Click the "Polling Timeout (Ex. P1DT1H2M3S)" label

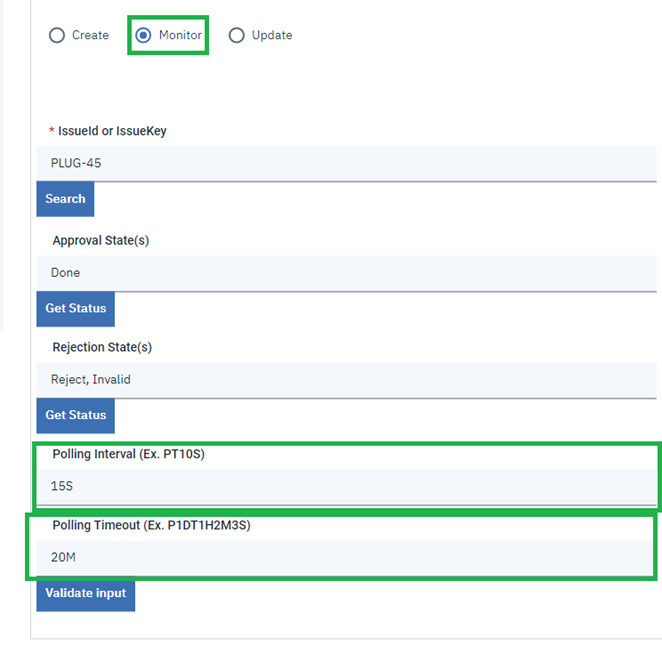pos(151,525)
